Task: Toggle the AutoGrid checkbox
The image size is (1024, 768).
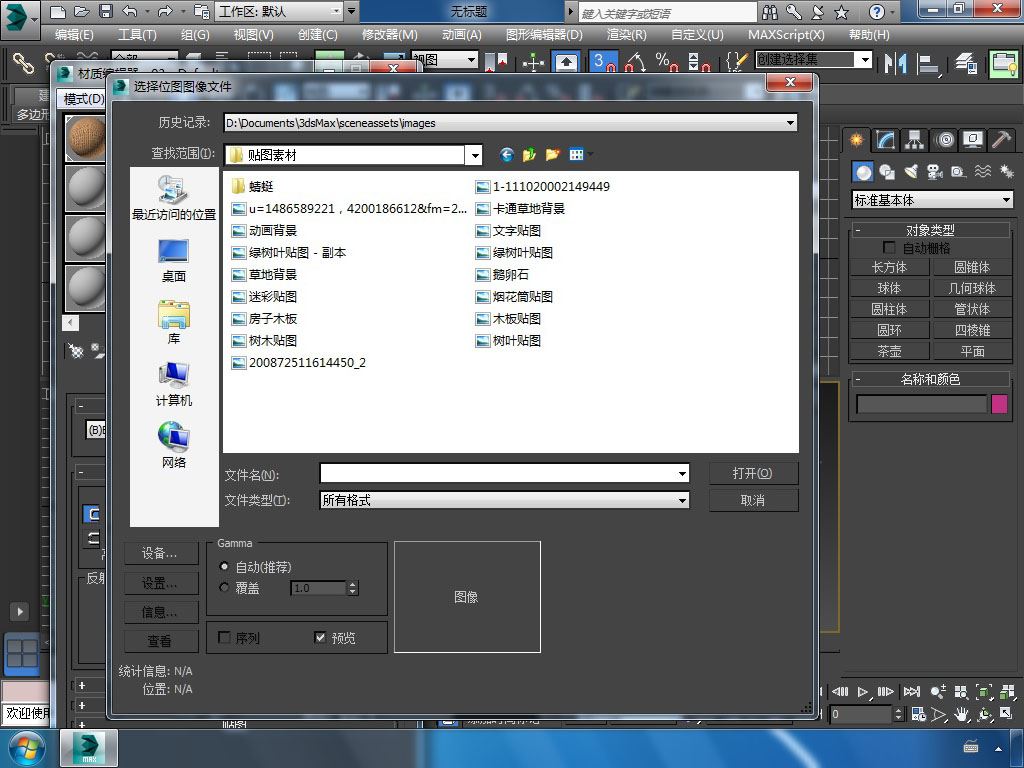Action: click(x=889, y=248)
